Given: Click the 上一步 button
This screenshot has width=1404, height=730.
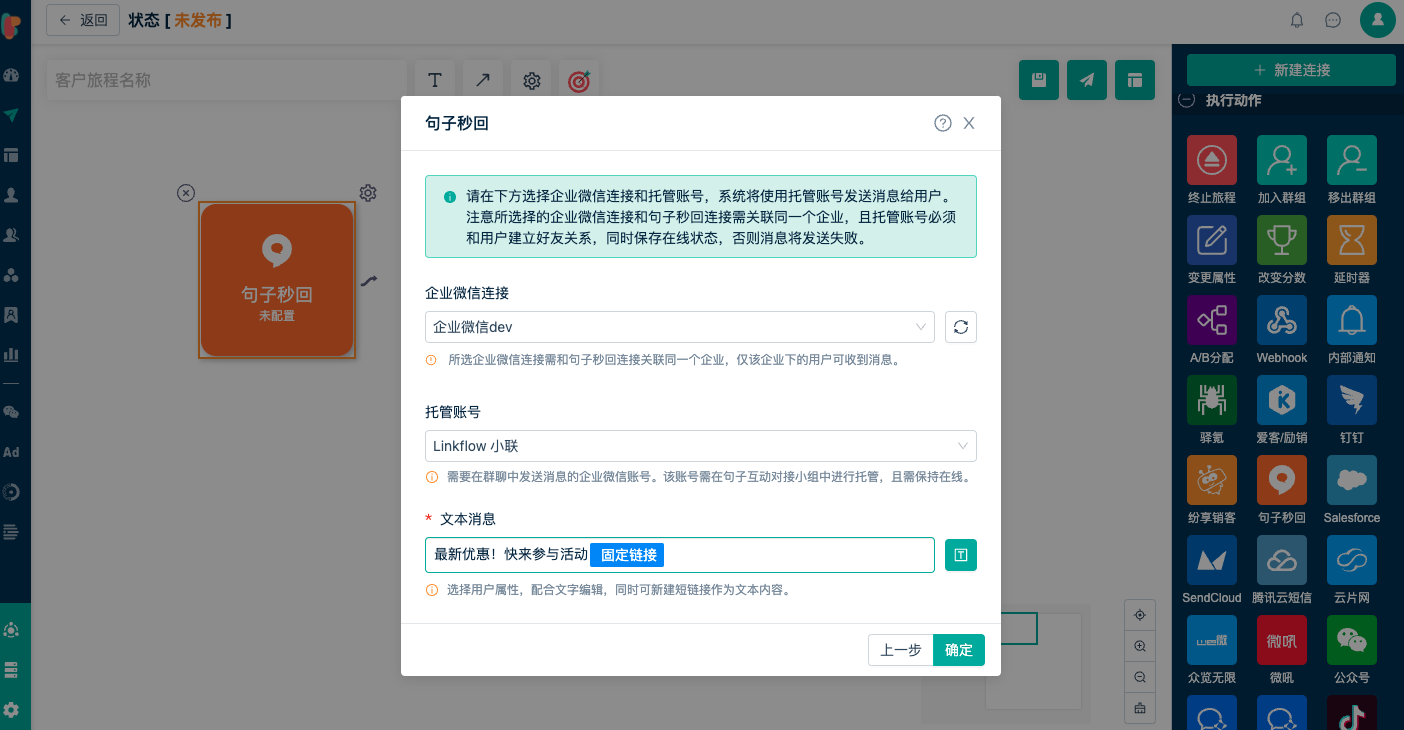Looking at the screenshot, I should [x=901, y=650].
